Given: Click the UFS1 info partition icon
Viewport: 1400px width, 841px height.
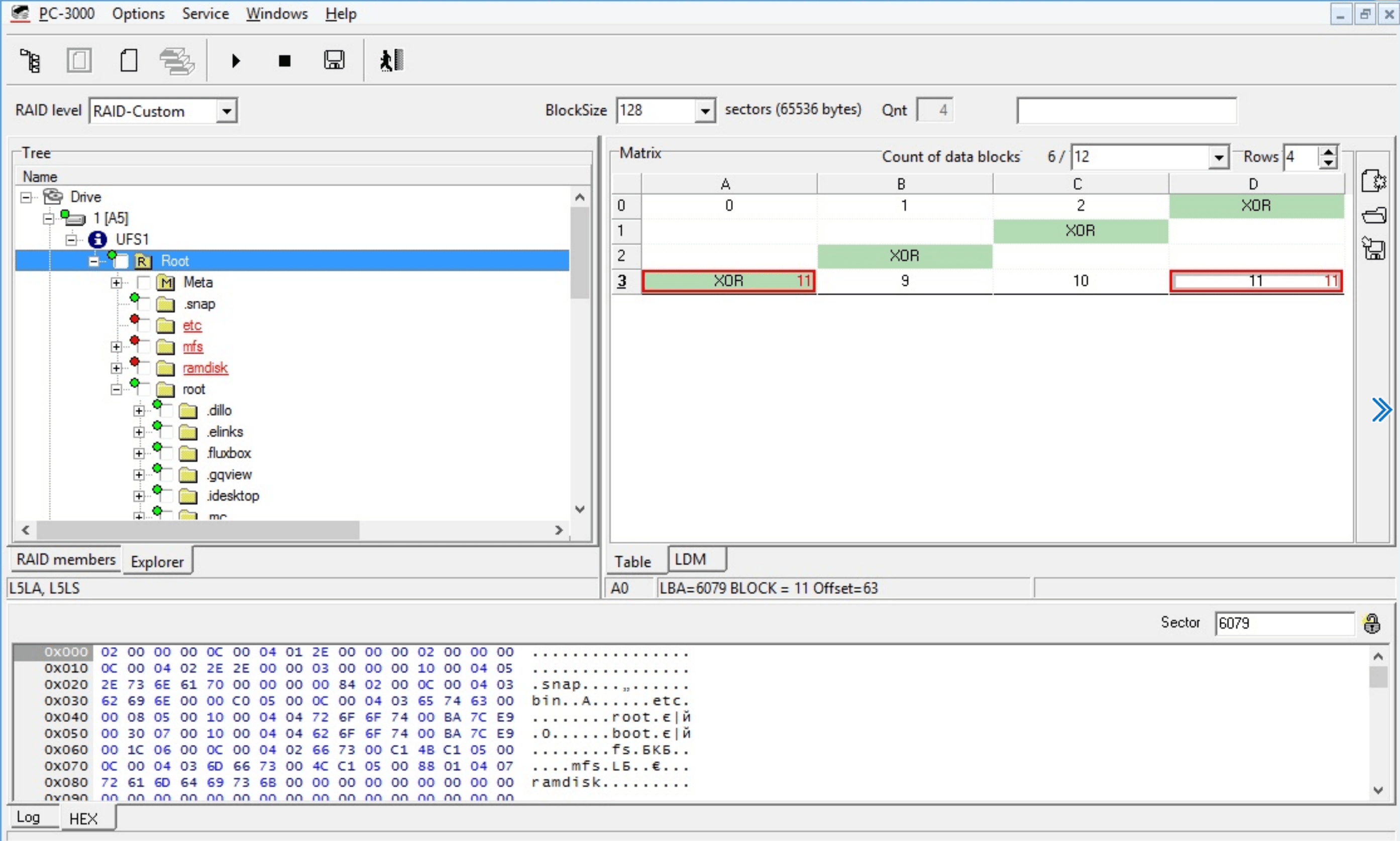Looking at the screenshot, I should 97,239.
